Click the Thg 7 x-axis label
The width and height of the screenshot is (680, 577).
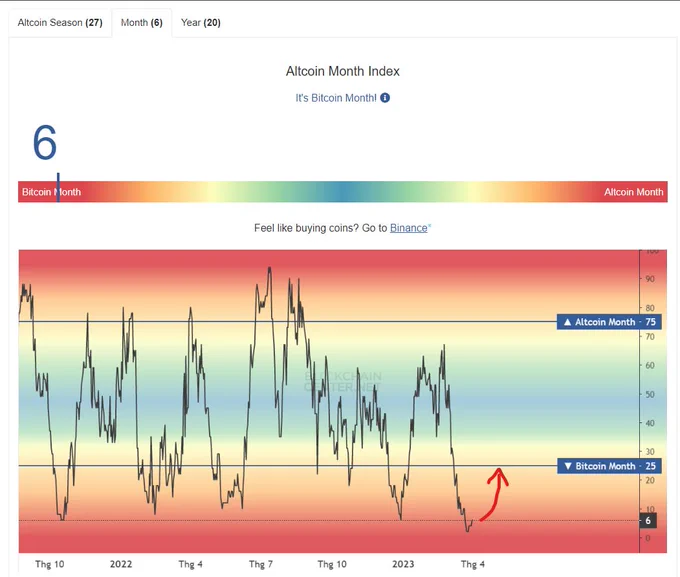[x=261, y=564]
